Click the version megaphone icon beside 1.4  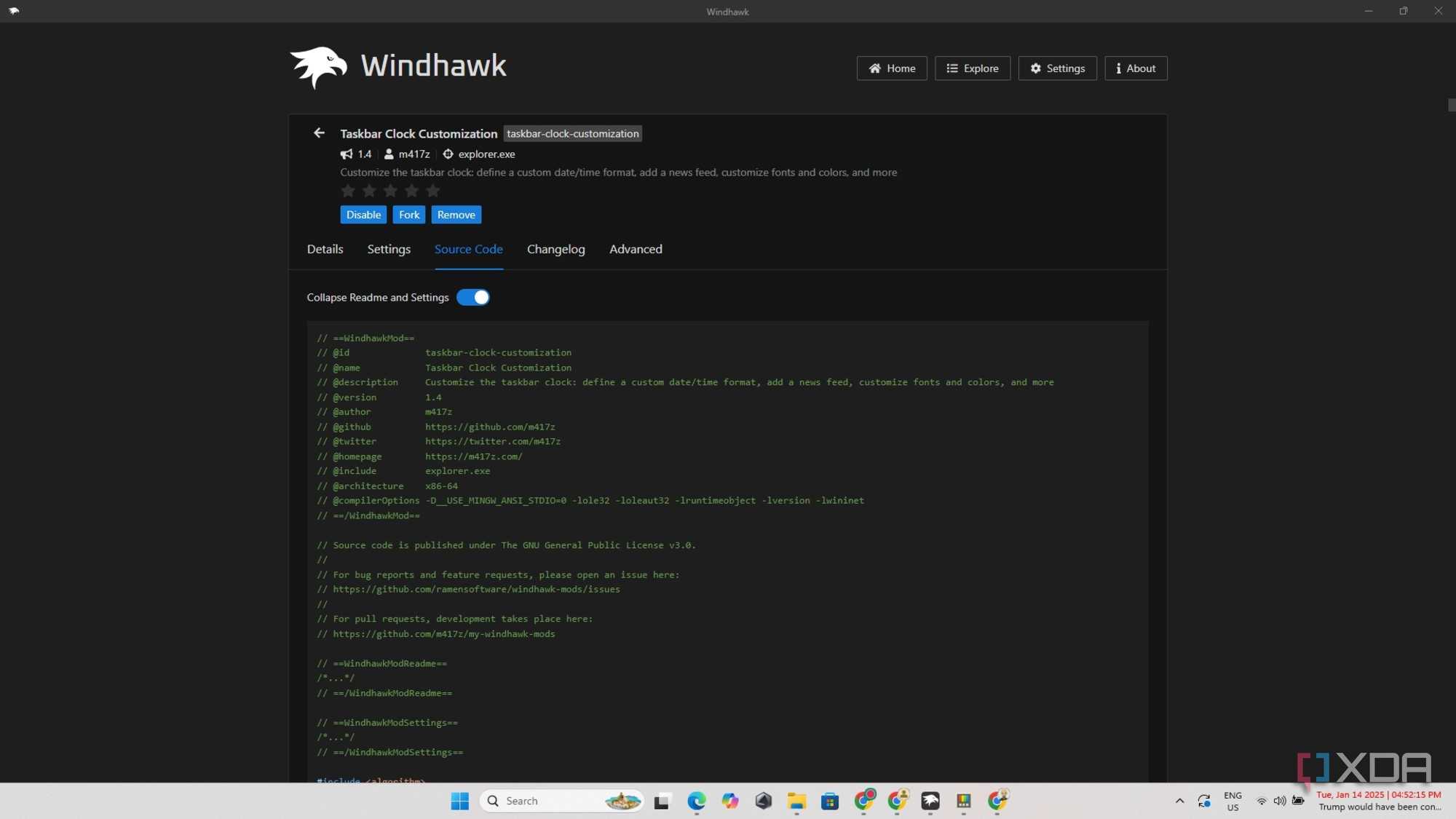[x=347, y=154]
